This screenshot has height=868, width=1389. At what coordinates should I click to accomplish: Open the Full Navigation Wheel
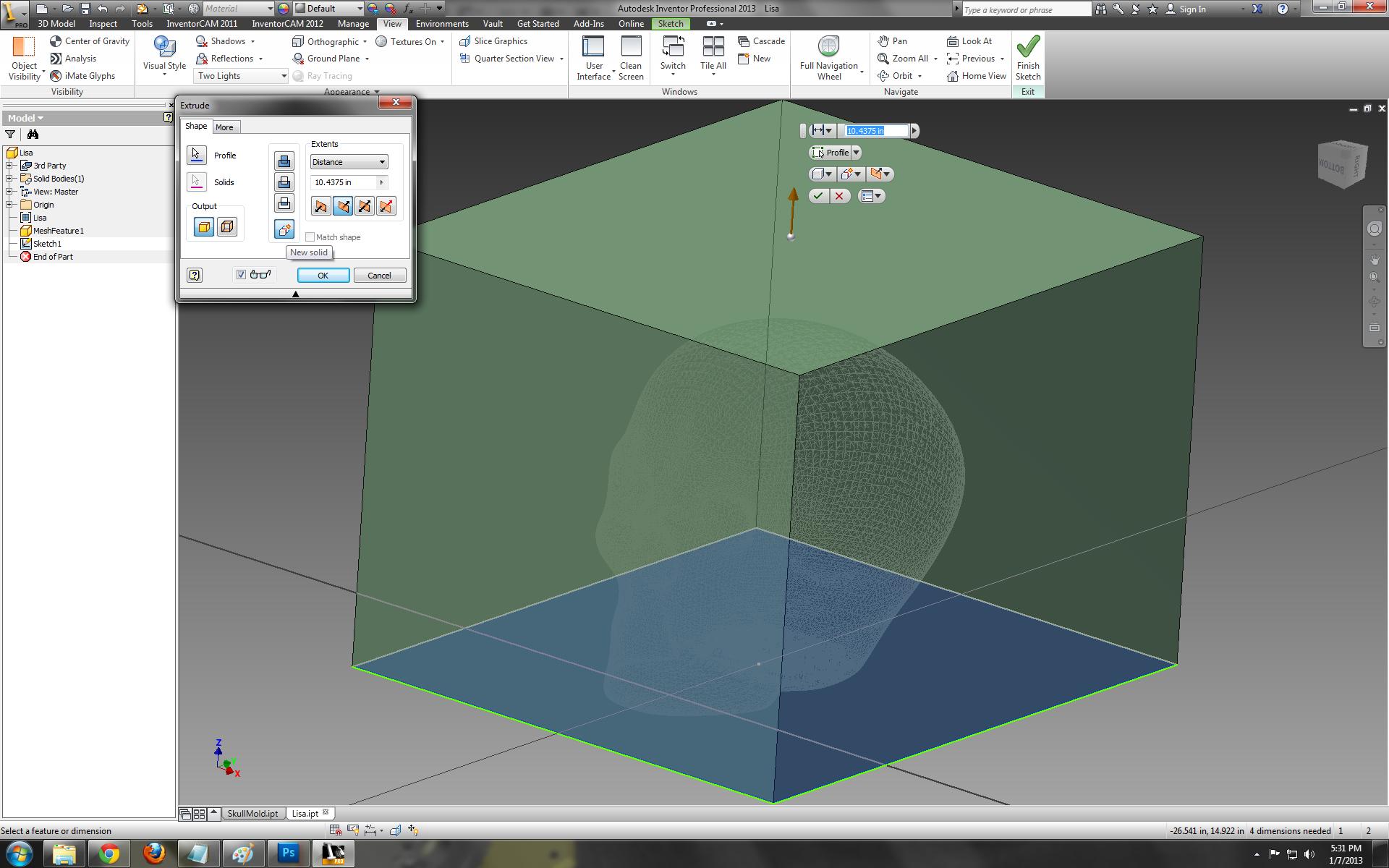[829, 58]
